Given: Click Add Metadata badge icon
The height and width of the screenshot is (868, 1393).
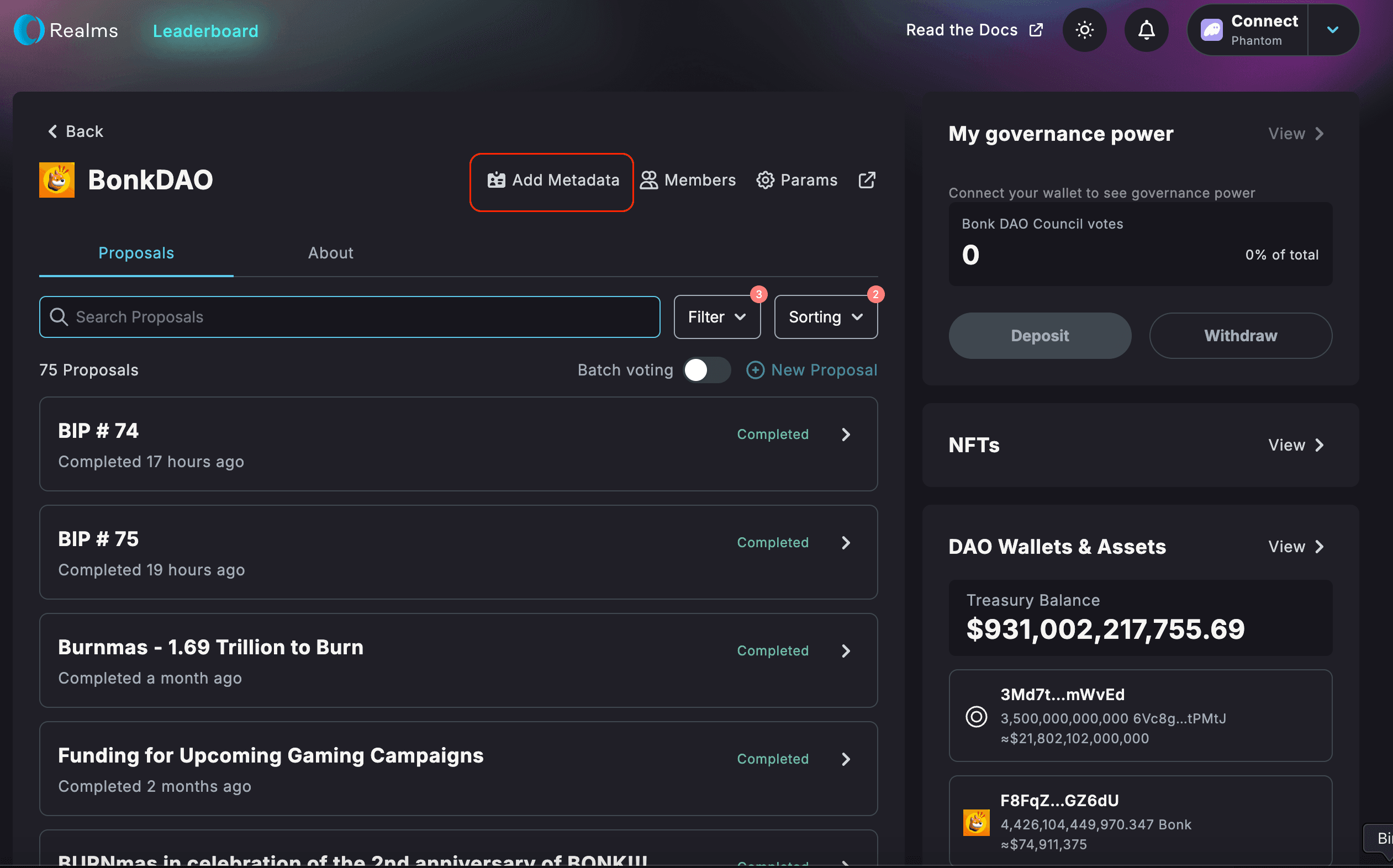Looking at the screenshot, I should pos(496,180).
